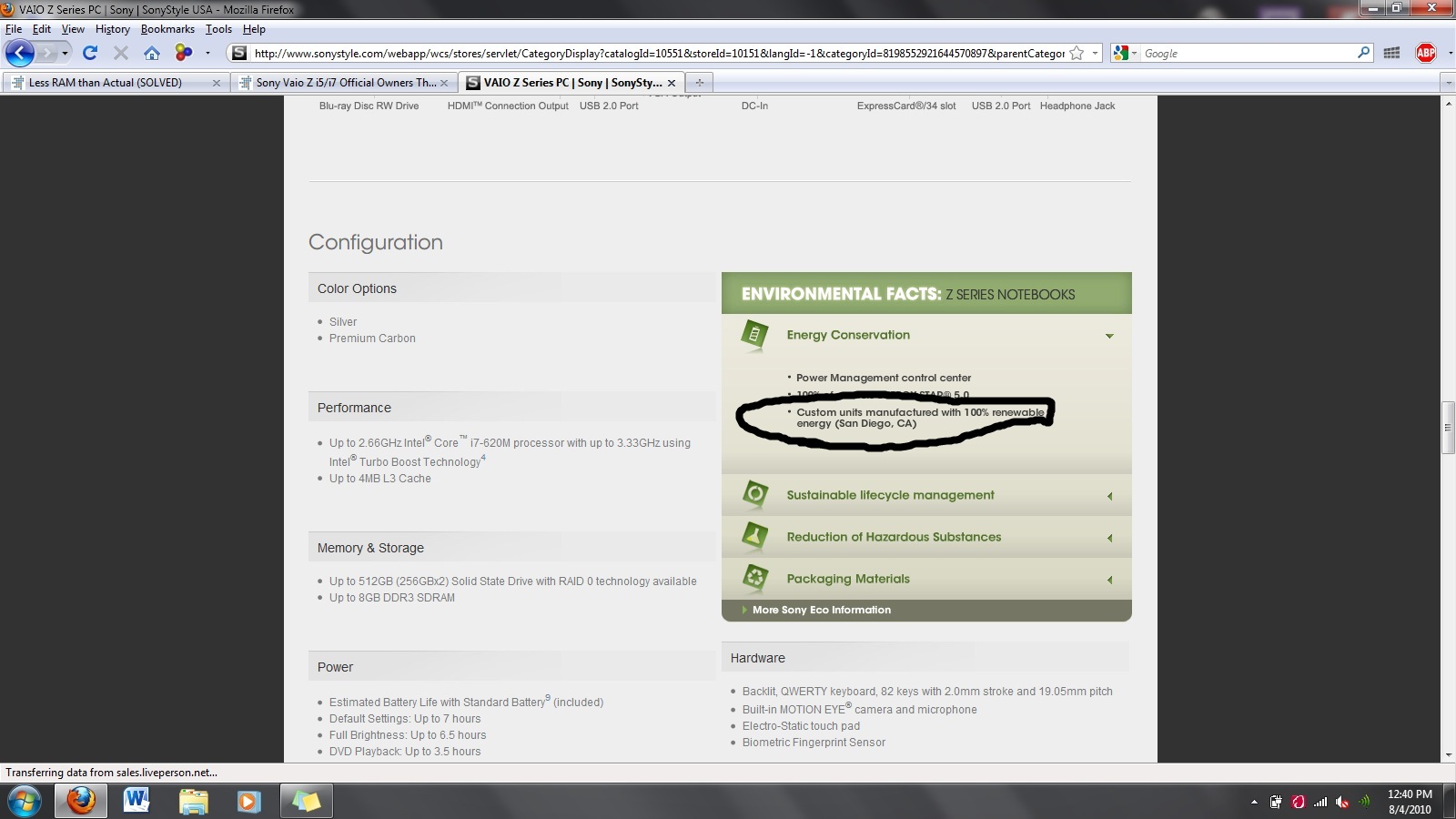
Task: Open Microsoft Word from the taskbar
Action: click(x=136, y=801)
